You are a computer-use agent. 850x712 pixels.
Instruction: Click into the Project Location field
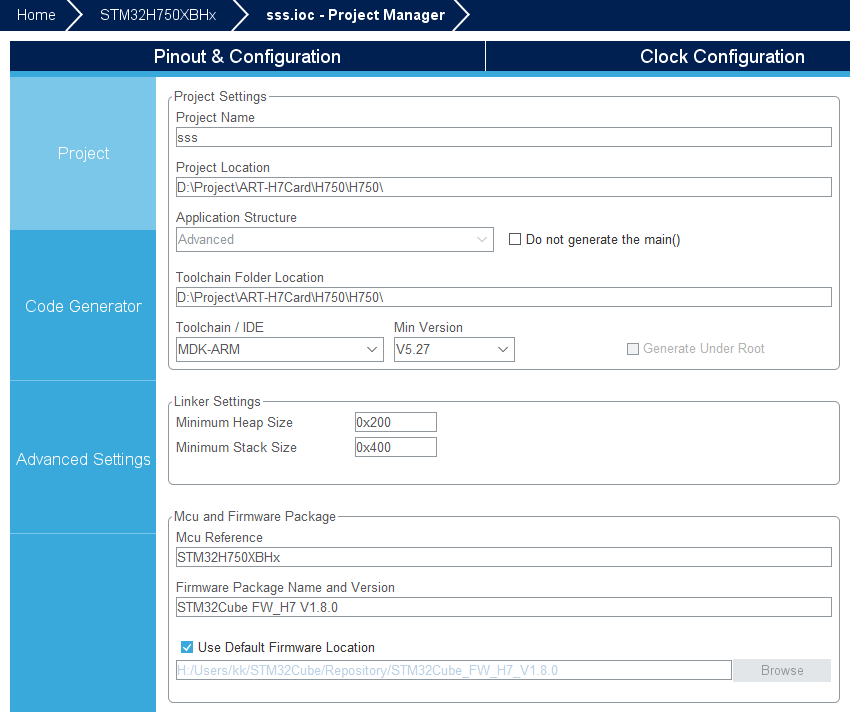click(x=504, y=187)
